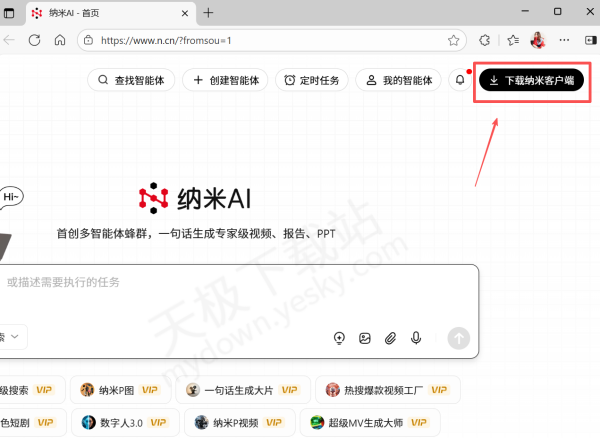Choose the 数字人3.0 VIP agent chip
Screen dimensions: 600x438
125,423
